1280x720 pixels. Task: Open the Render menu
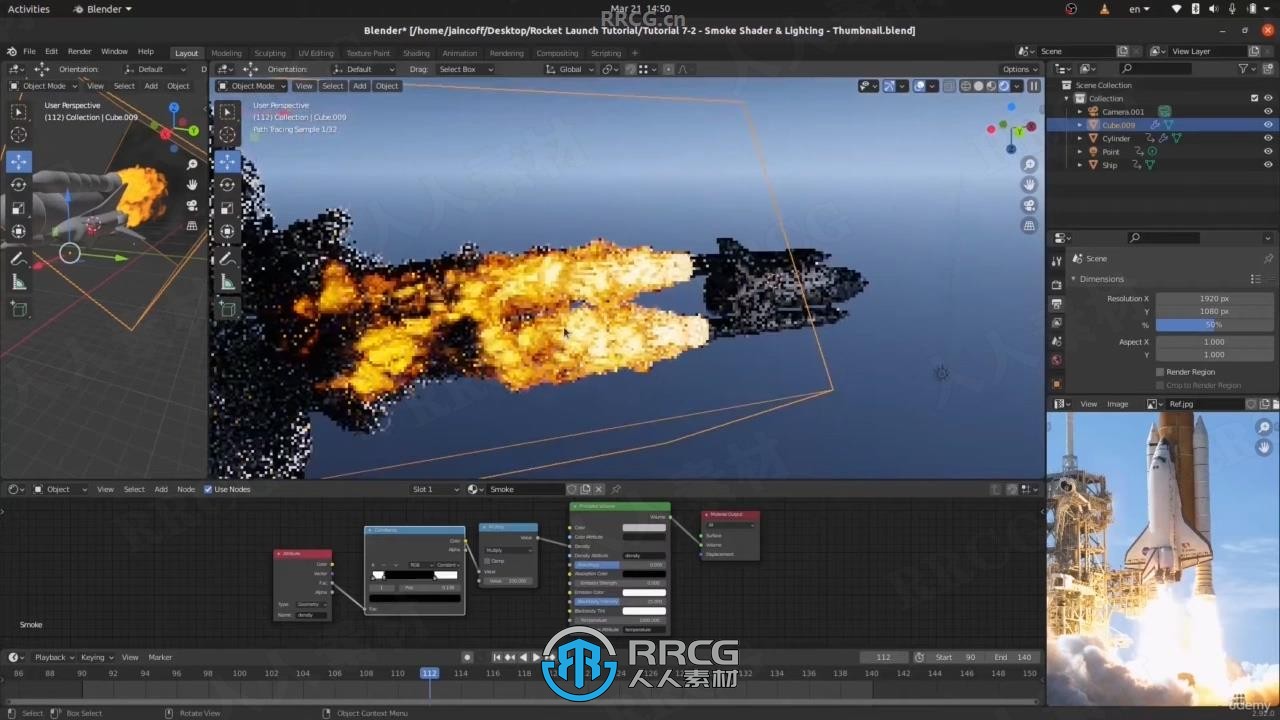click(79, 51)
